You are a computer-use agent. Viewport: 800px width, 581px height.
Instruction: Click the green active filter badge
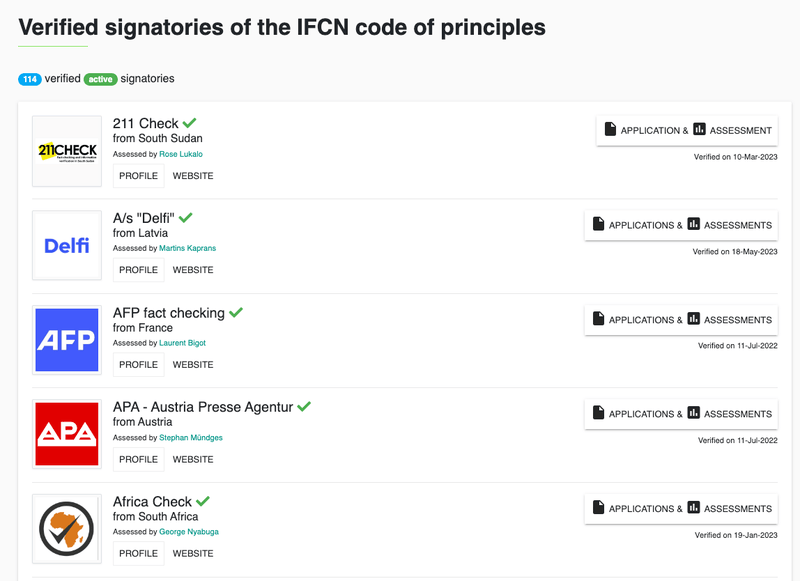click(99, 79)
